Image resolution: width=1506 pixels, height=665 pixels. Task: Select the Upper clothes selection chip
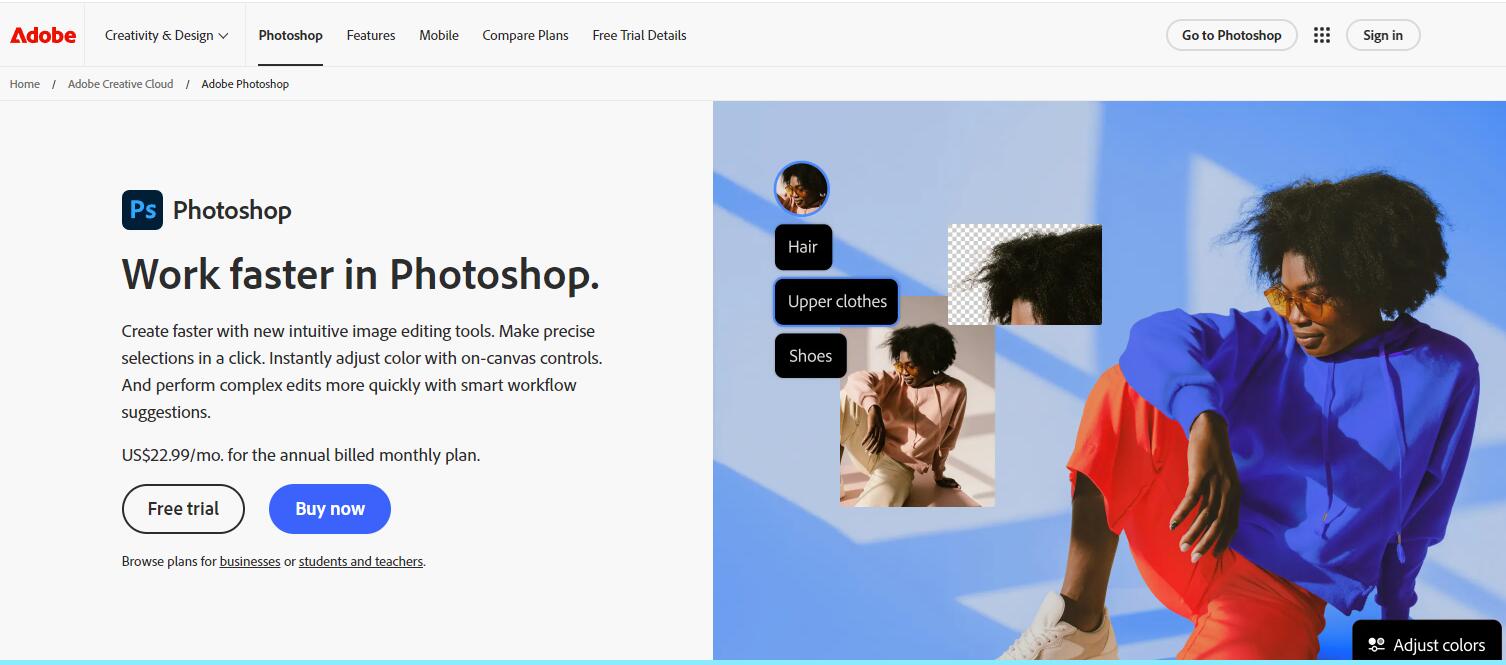tap(836, 301)
